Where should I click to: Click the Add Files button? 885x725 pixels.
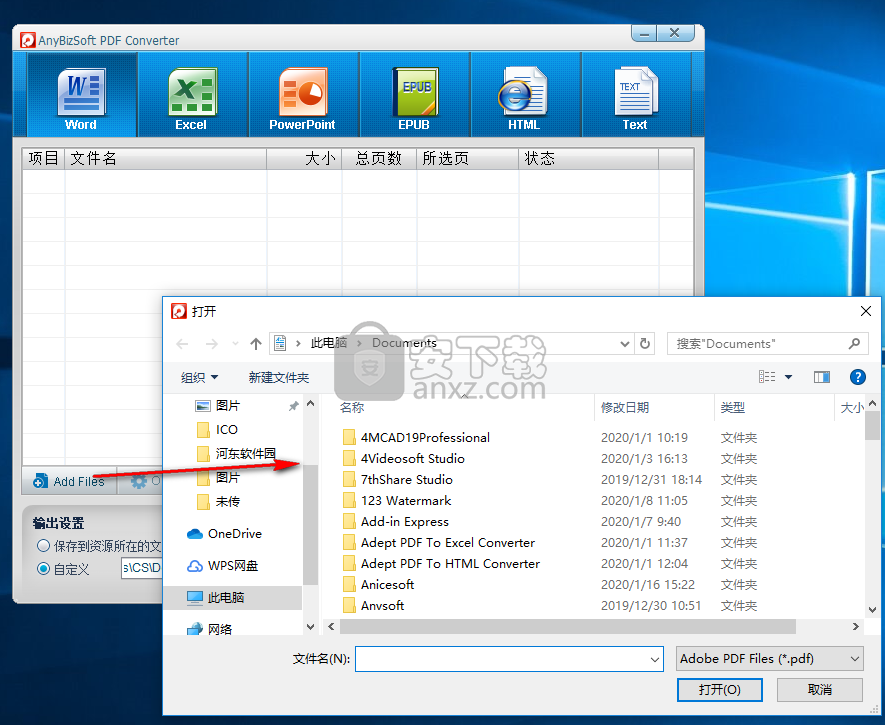coord(69,481)
